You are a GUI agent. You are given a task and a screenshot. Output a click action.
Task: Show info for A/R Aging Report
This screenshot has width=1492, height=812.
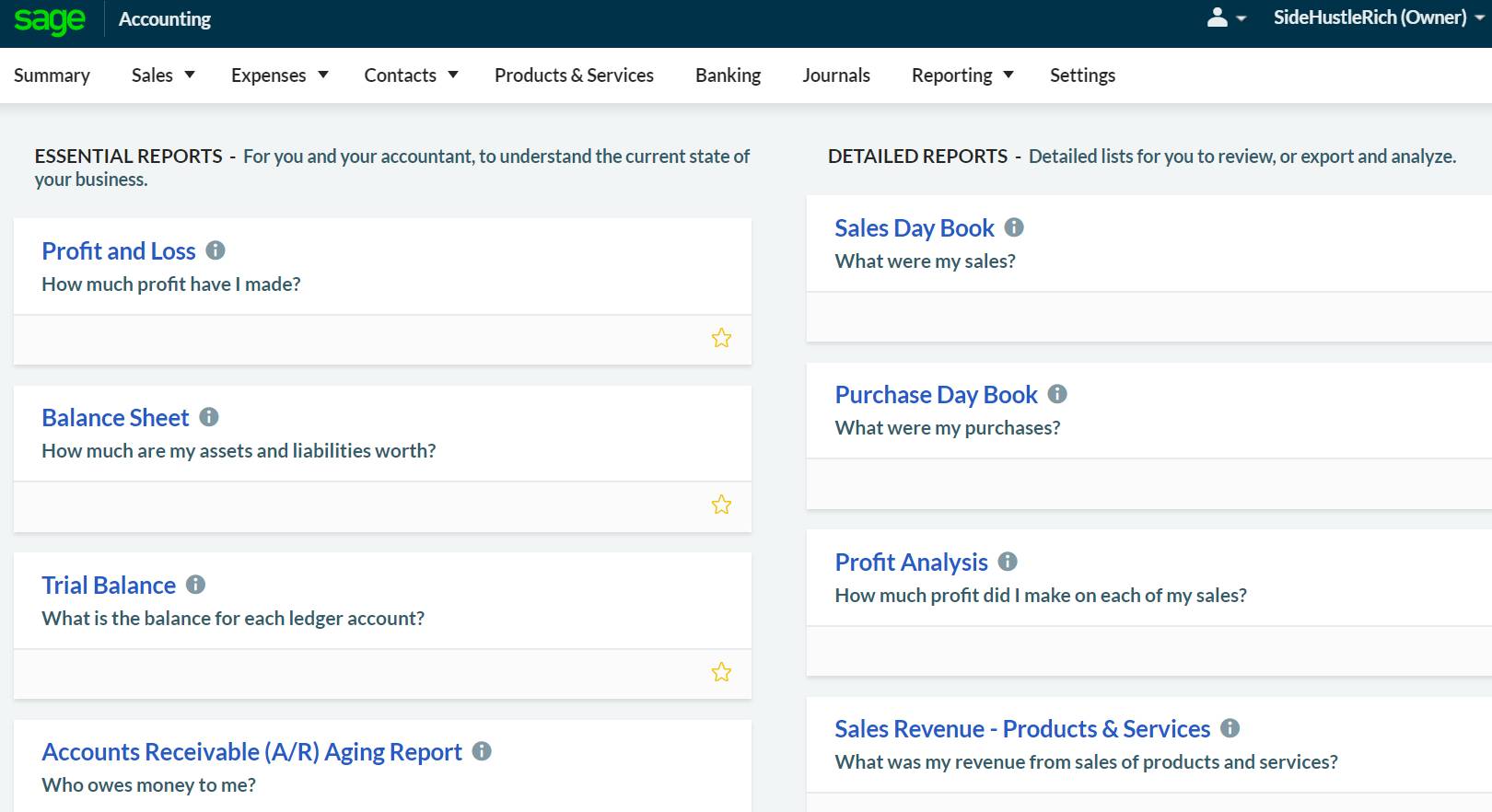tap(482, 751)
